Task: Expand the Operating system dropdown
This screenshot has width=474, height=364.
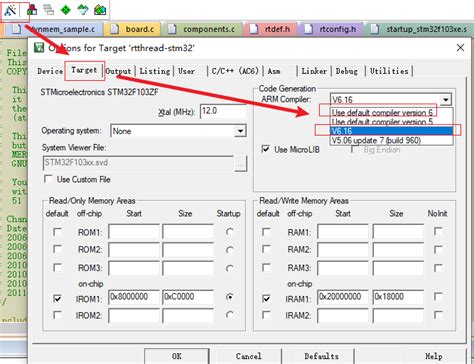Action: 240,131
